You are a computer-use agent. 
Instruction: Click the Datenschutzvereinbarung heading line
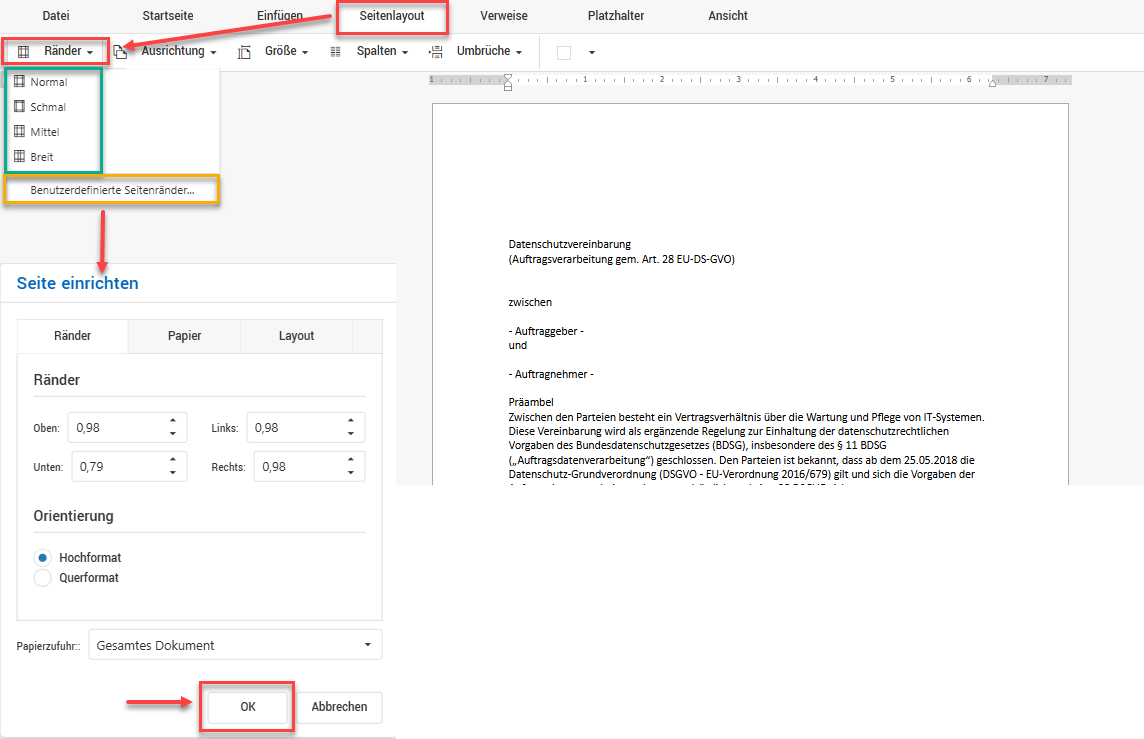pyautogui.click(x=570, y=244)
